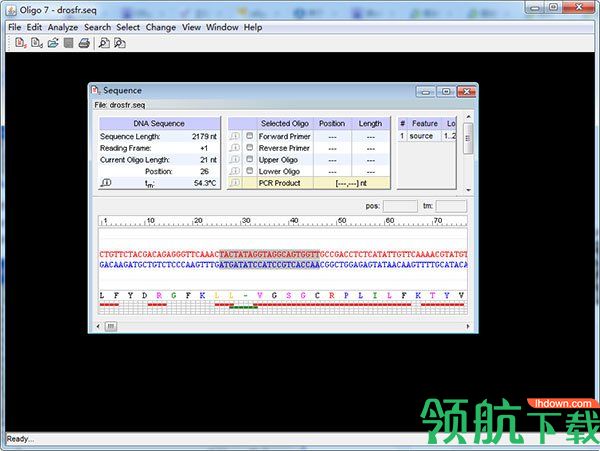Open the Window menu
Viewport: 600px width, 451px height.
(222, 27)
